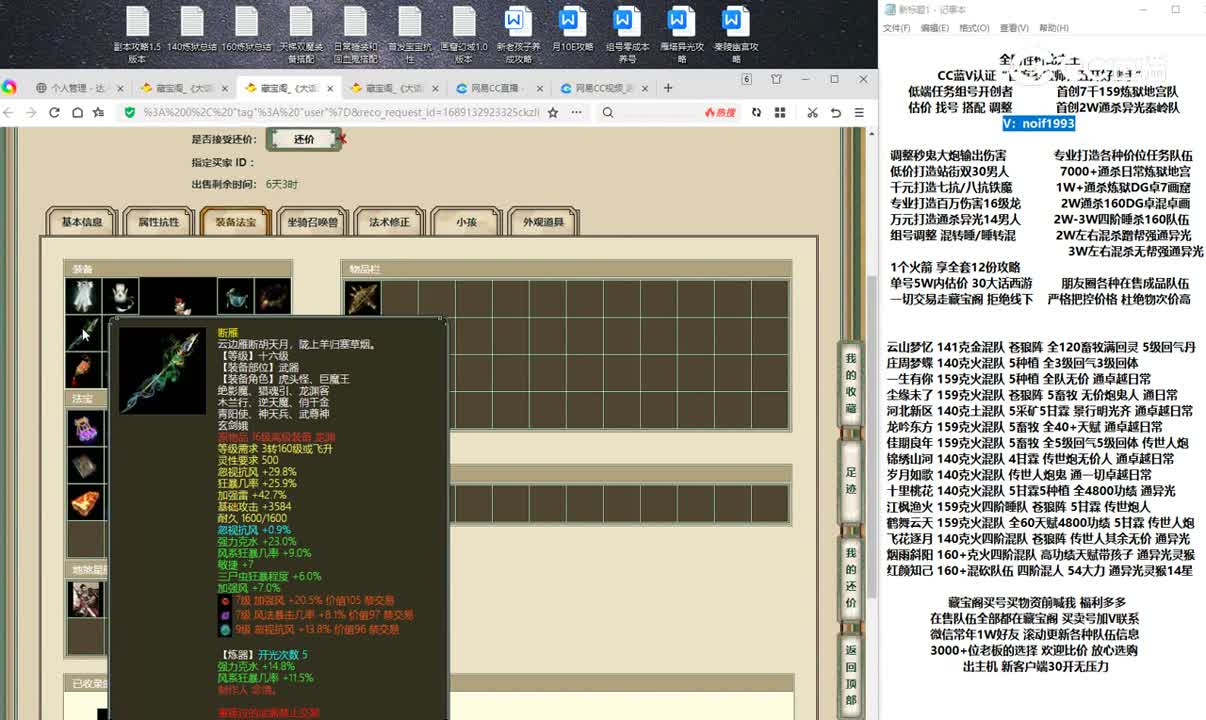Viewport: 1206px width, 720px height.
Task: Click the browser reload icon
Action: point(54,113)
